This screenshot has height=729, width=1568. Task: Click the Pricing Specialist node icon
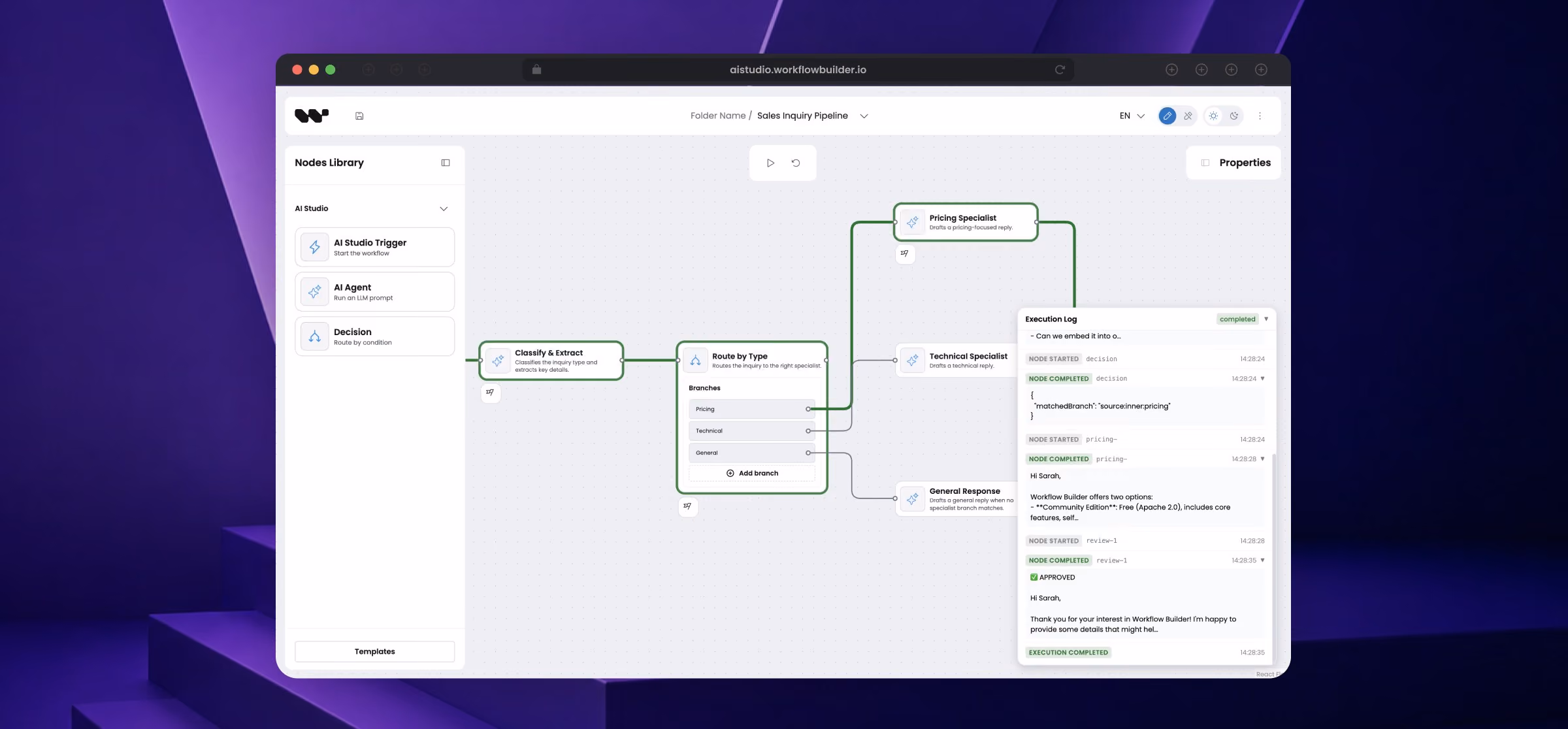tap(912, 222)
